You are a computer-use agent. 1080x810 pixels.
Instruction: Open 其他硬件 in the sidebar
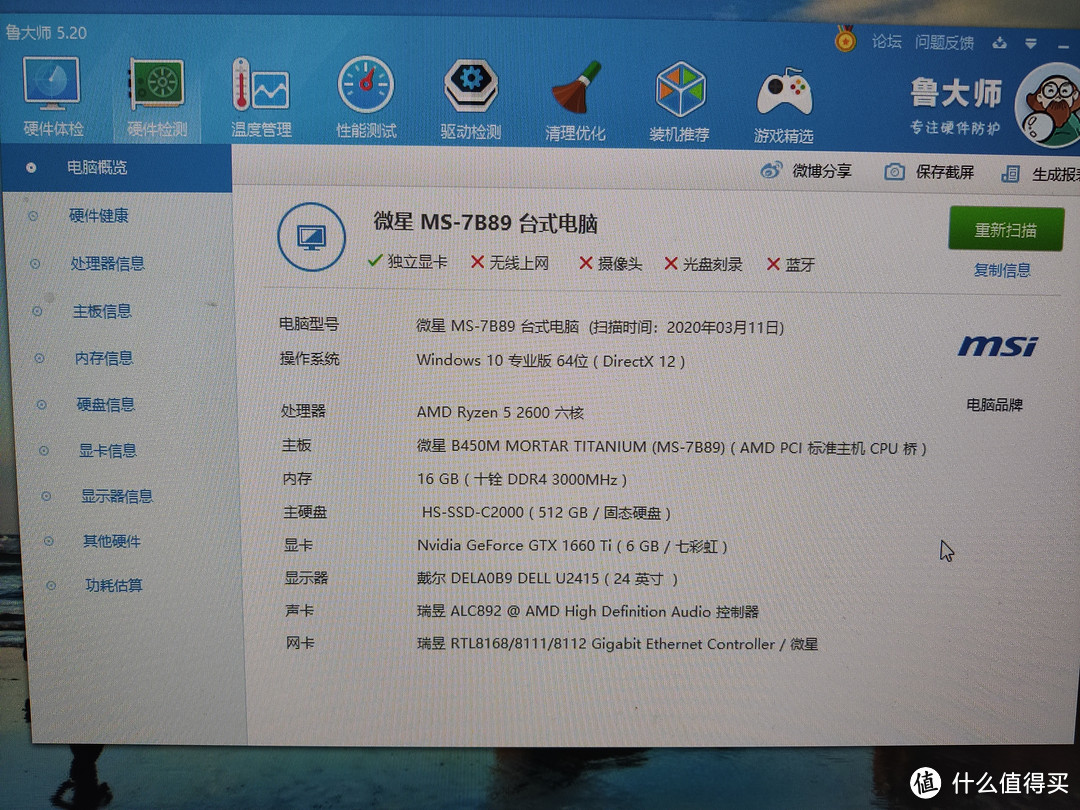pos(112,541)
